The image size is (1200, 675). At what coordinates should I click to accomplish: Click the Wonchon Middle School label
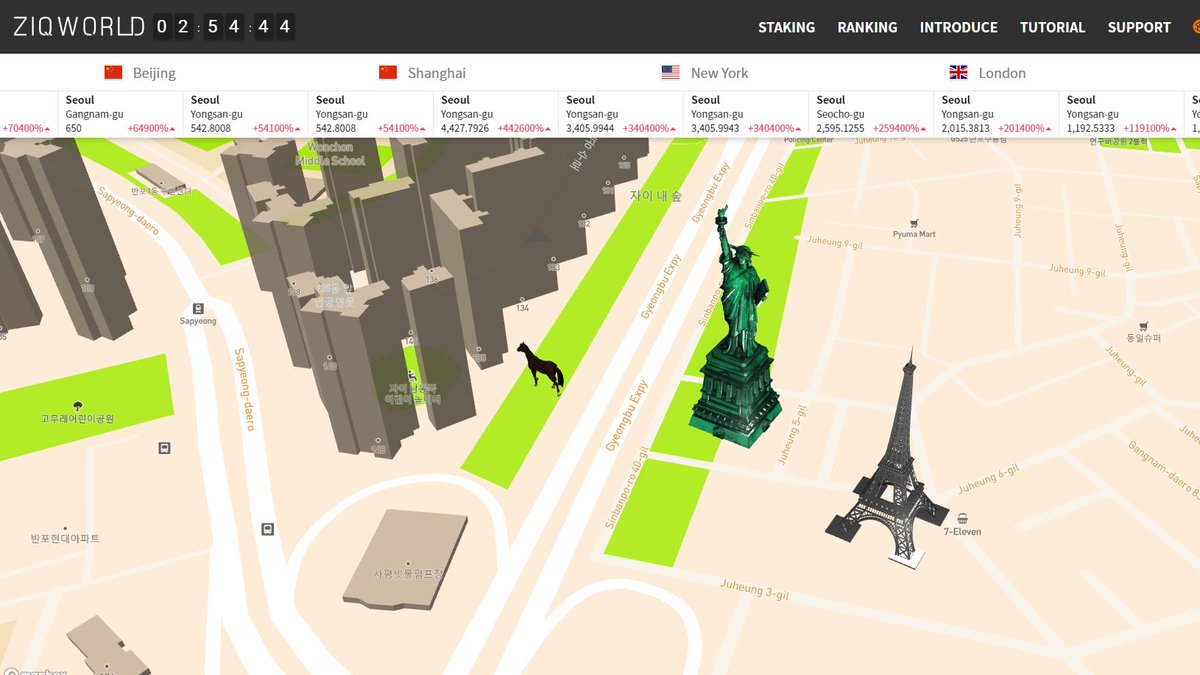tap(330, 154)
